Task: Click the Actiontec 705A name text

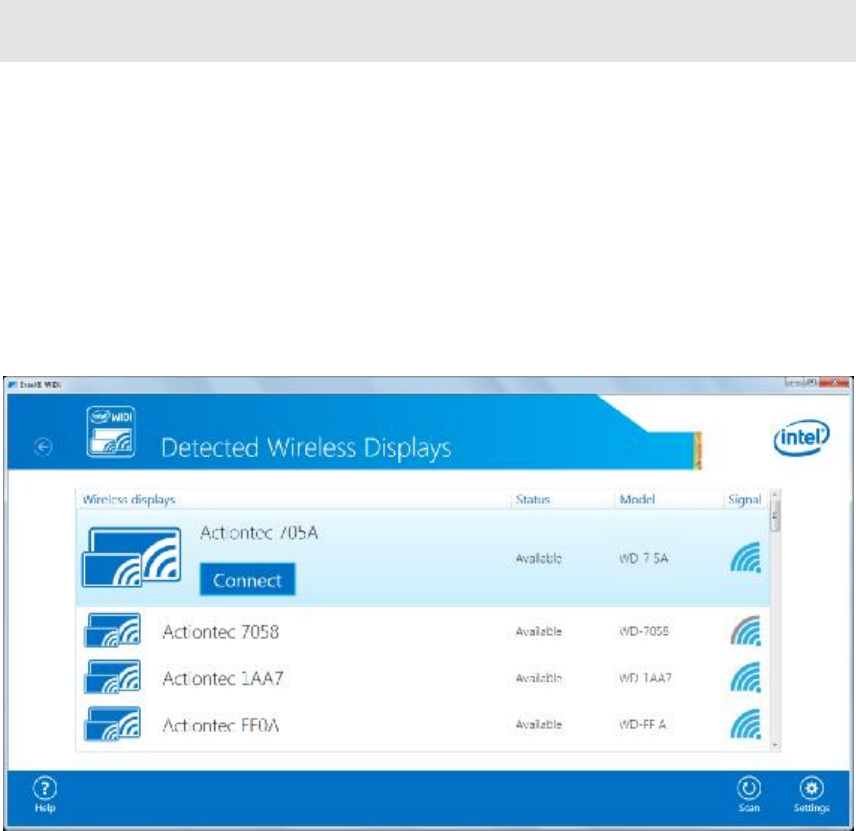Action: [259, 532]
